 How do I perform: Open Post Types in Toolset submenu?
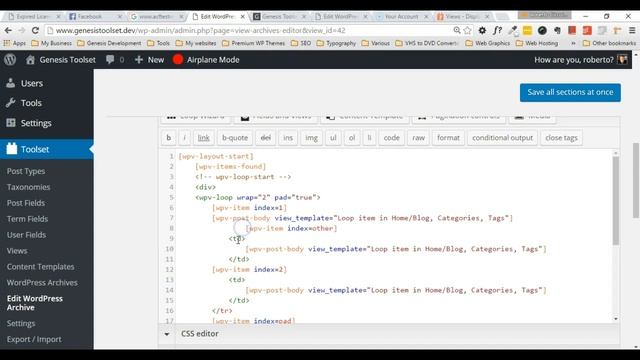coord(26,171)
